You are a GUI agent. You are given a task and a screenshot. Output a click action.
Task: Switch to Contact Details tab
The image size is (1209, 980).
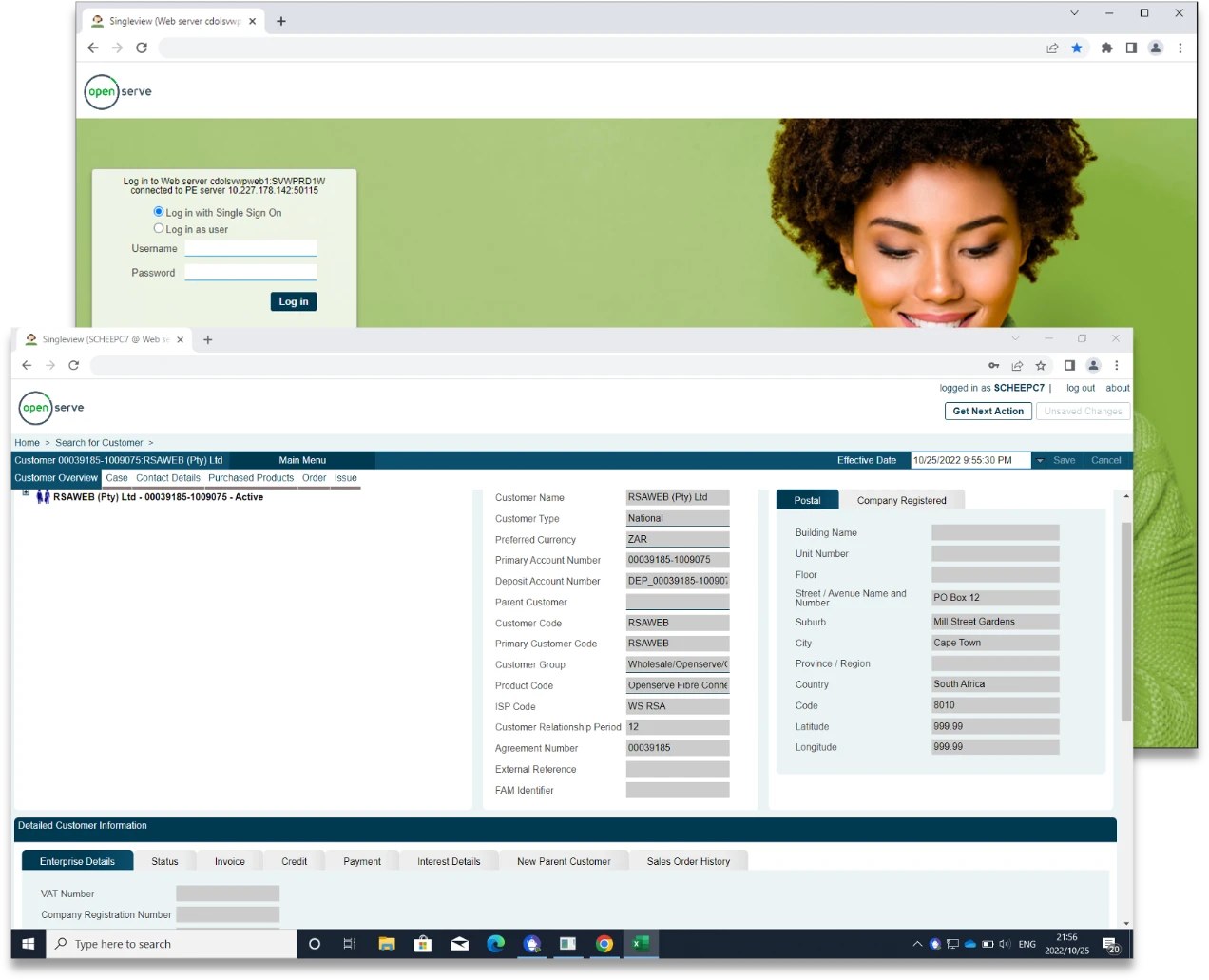tap(168, 478)
